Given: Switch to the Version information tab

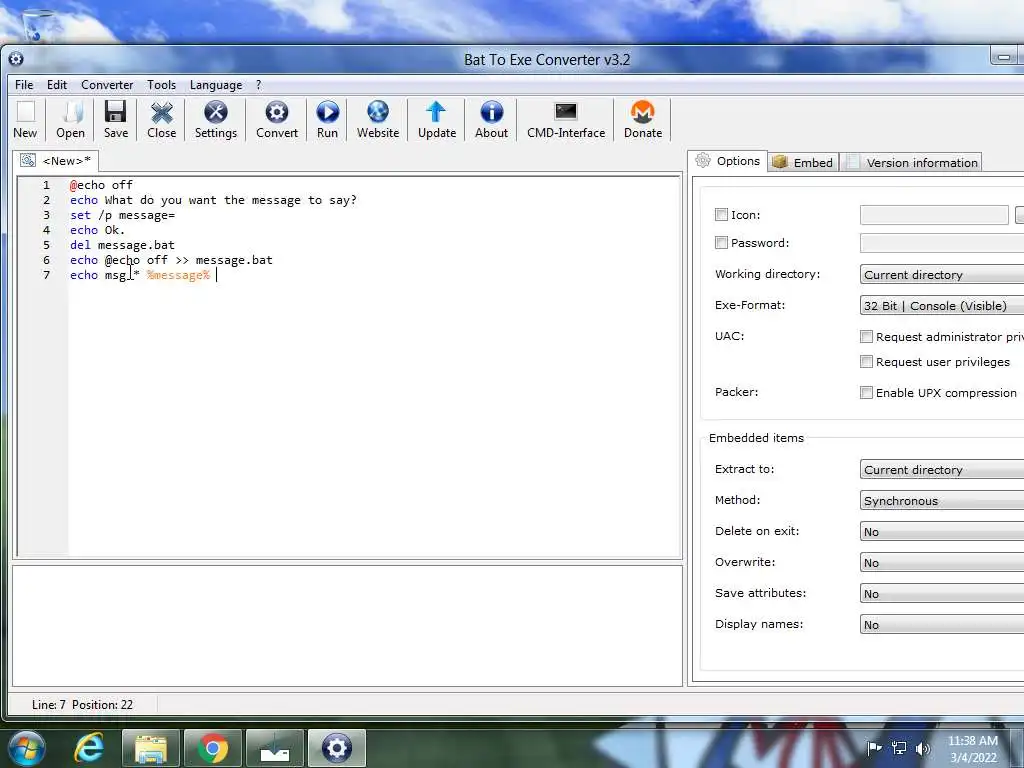Looking at the screenshot, I should pyautogui.click(x=912, y=162).
